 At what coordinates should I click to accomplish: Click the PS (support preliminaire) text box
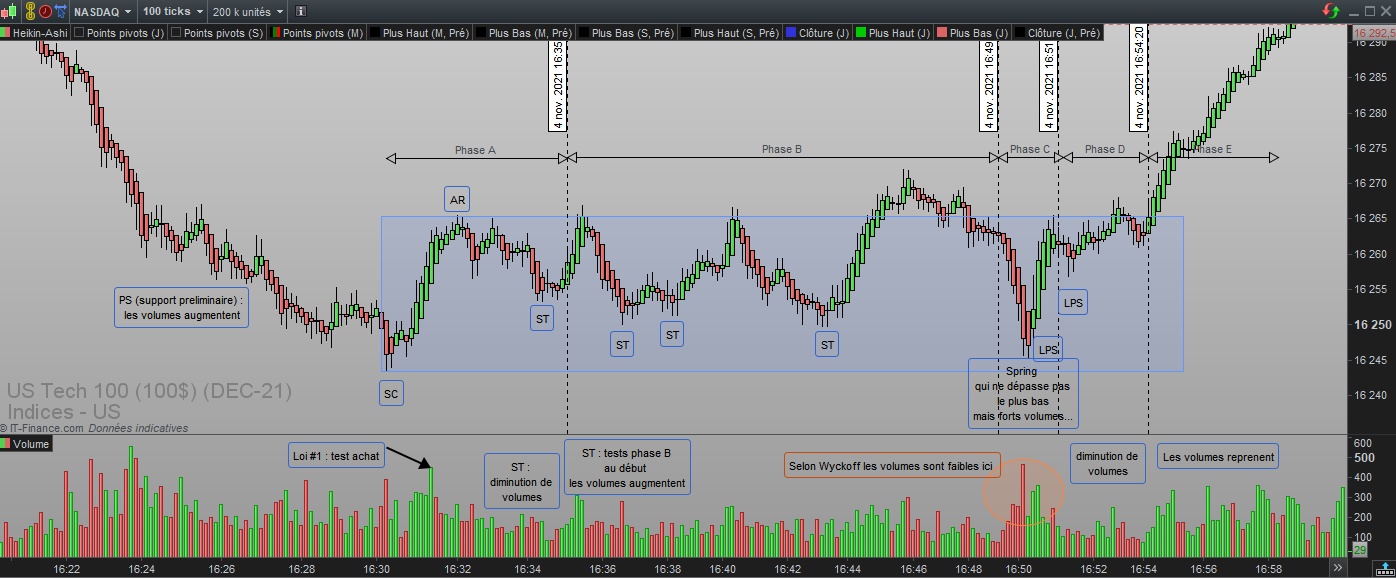pyautogui.click(x=182, y=307)
